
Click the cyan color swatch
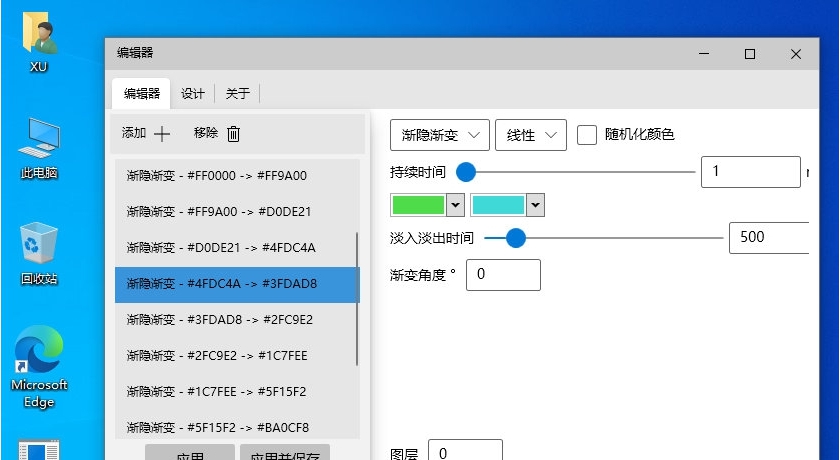tap(498, 205)
